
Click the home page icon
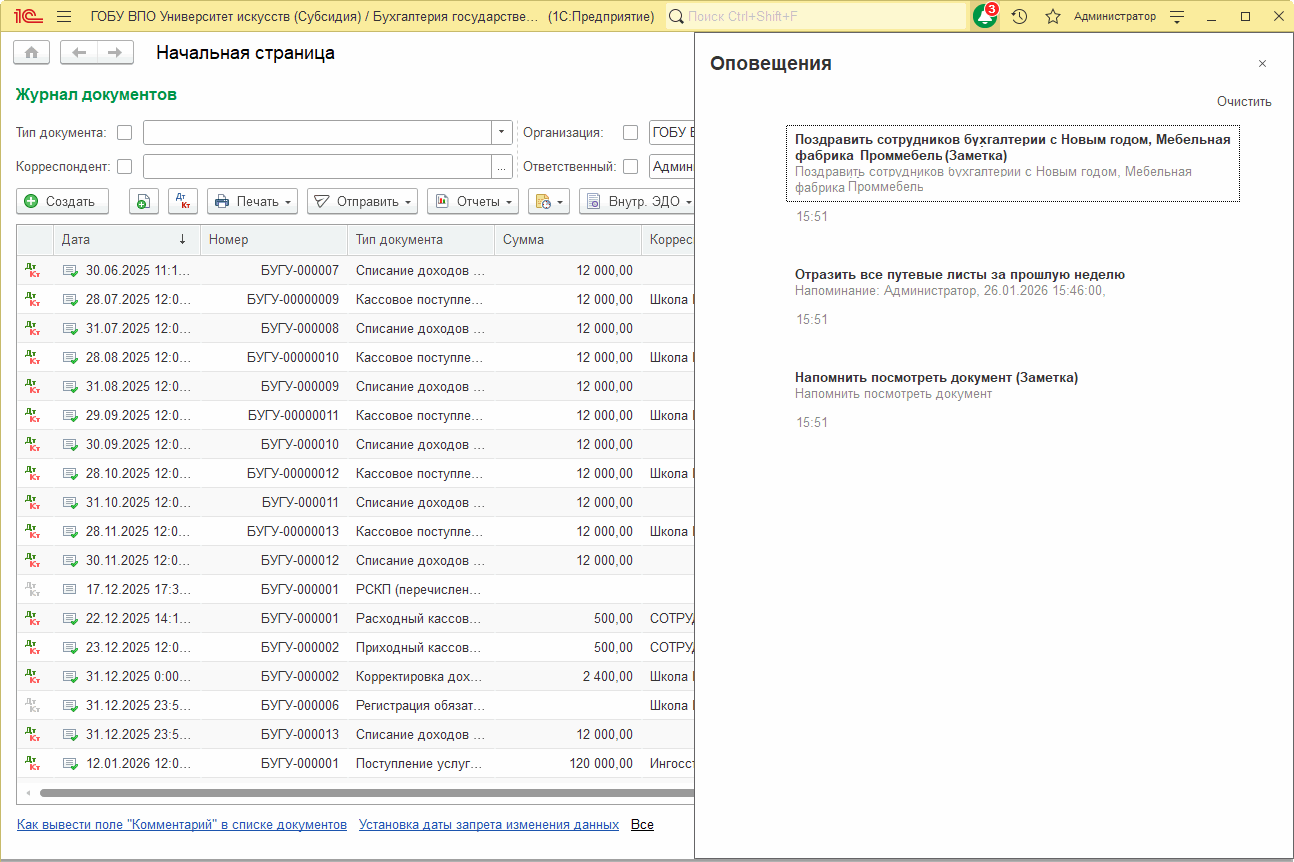coord(31,53)
